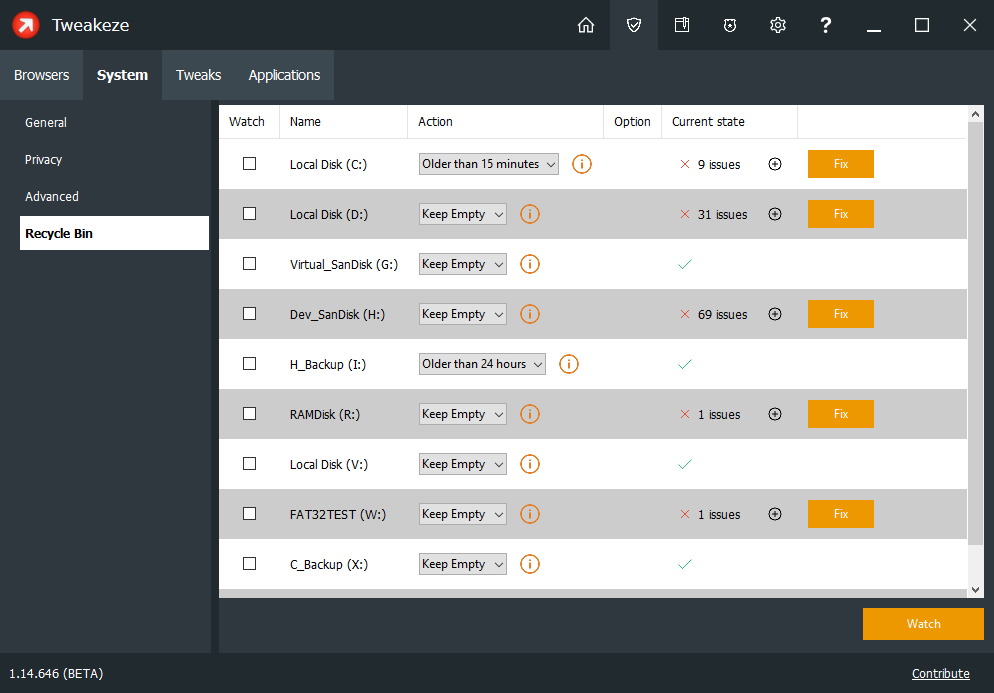This screenshot has height=693, width=994.
Task: Tick Watch checkbox for Local Disk (V:)
Action: (x=250, y=463)
